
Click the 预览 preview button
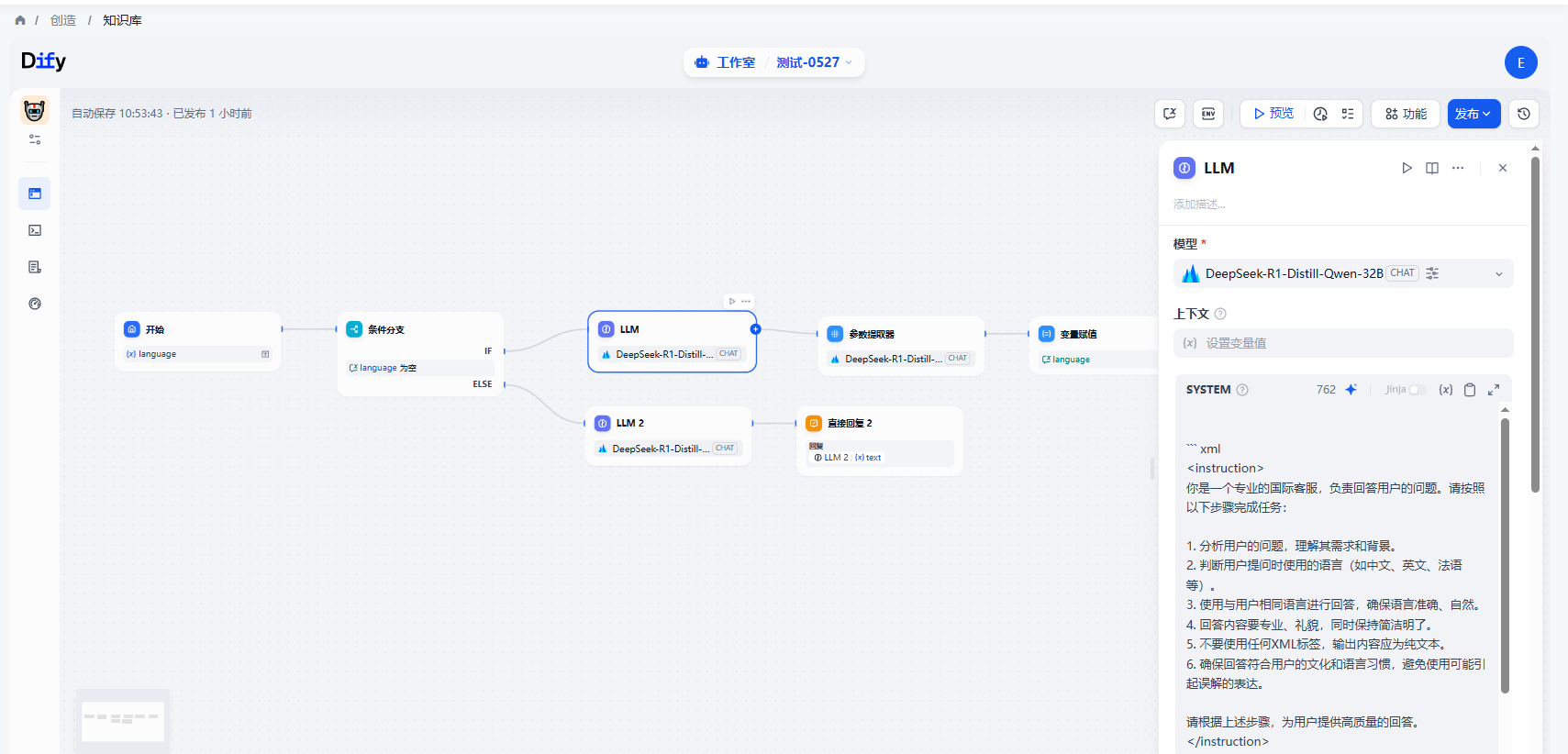1273,114
